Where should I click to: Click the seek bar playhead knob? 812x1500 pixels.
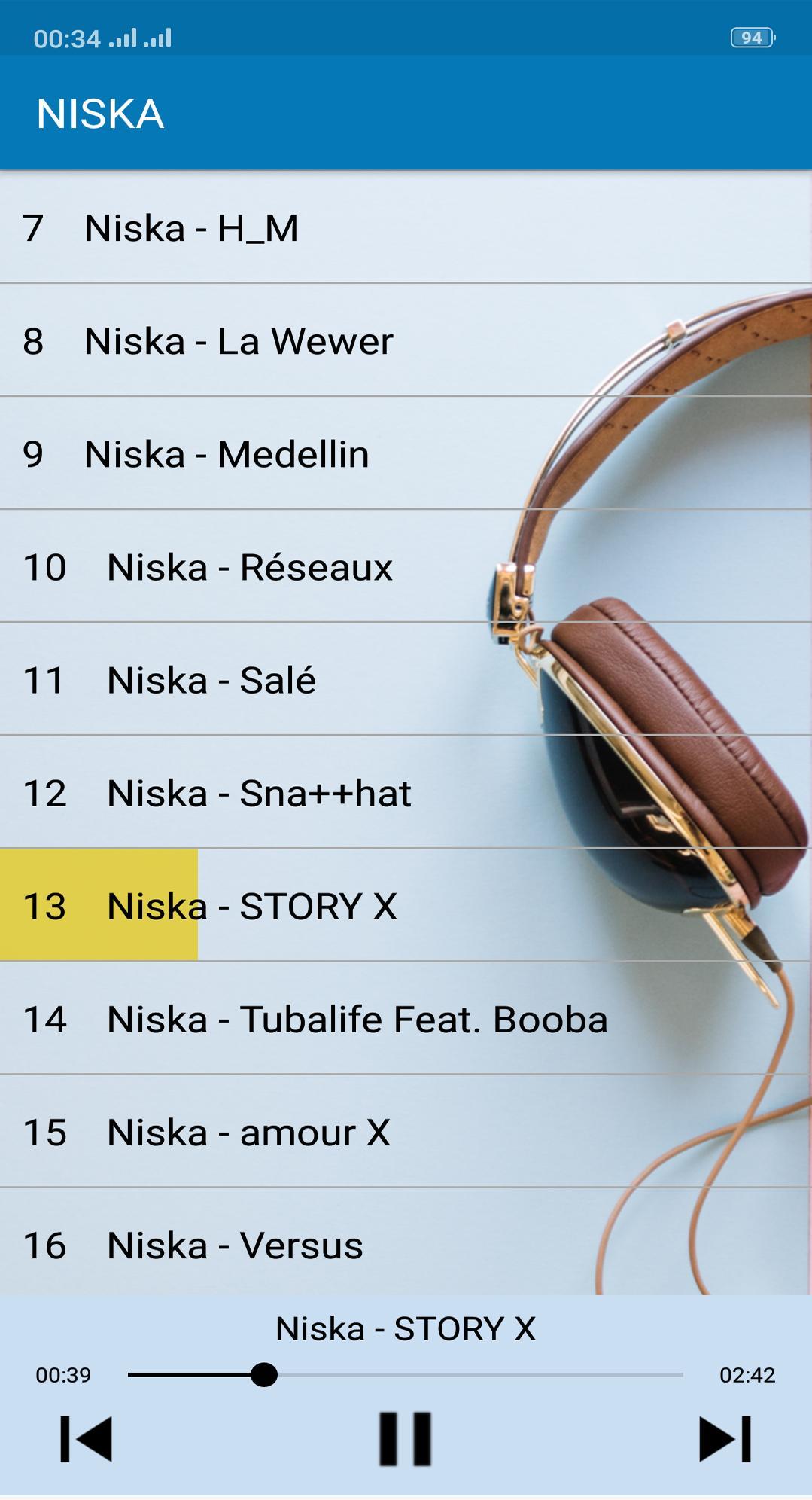tap(263, 1374)
